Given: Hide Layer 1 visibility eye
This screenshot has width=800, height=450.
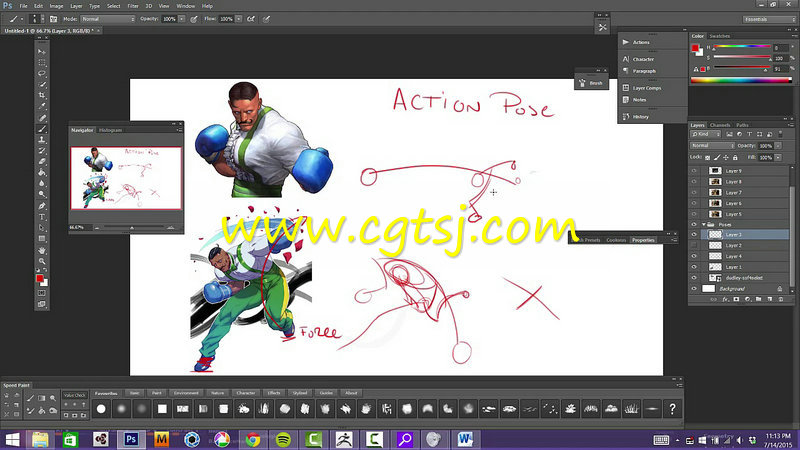Looking at the screenshot, I should (694, 267).
